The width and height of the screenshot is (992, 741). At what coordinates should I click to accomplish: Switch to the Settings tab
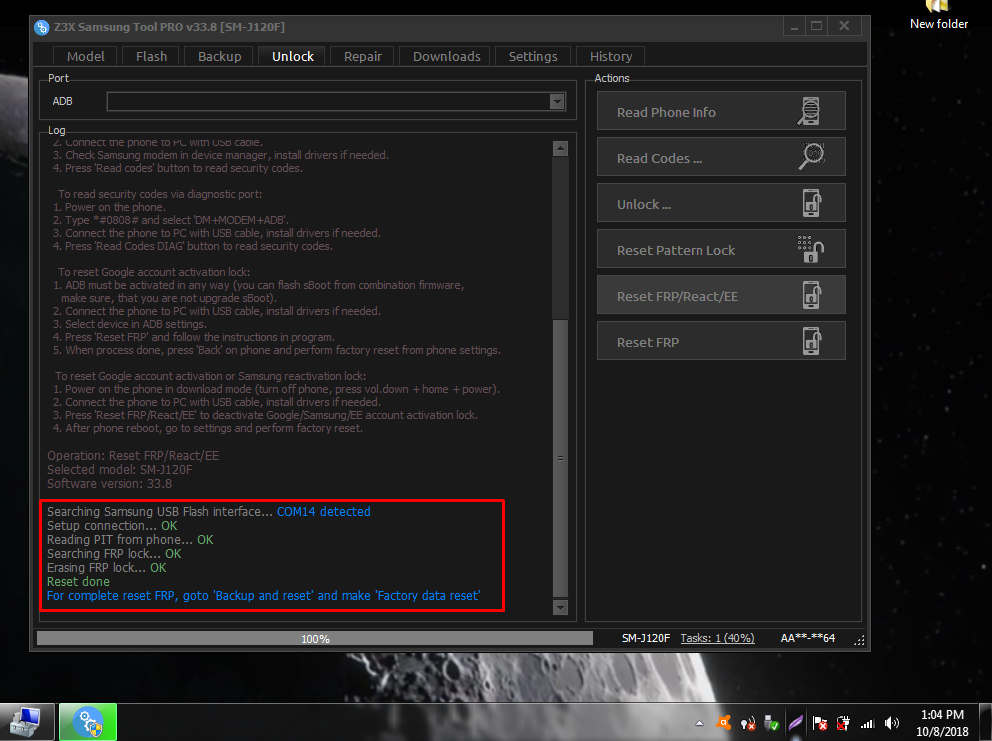pyautogui.click(x=533, y=56)
